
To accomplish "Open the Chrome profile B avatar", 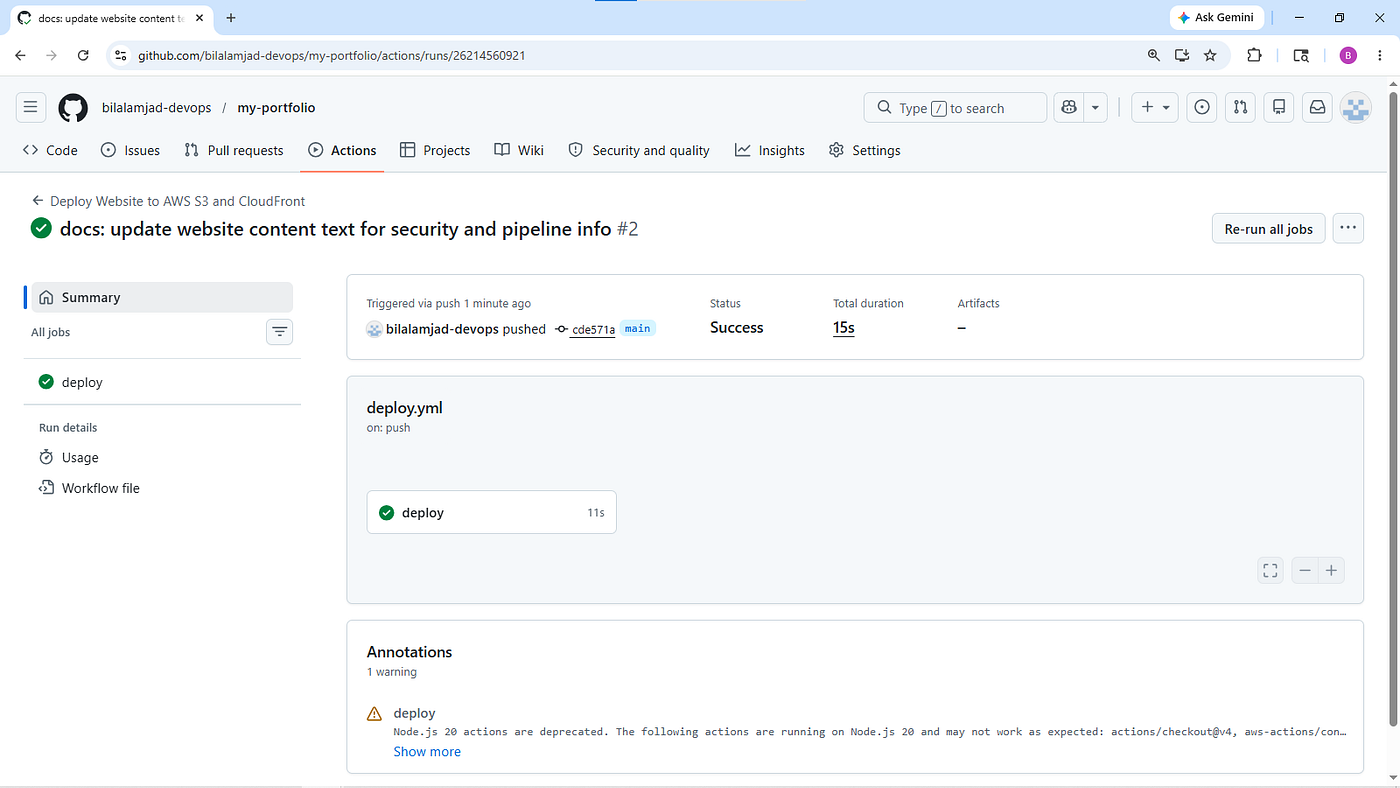I will click(1348, 56).
